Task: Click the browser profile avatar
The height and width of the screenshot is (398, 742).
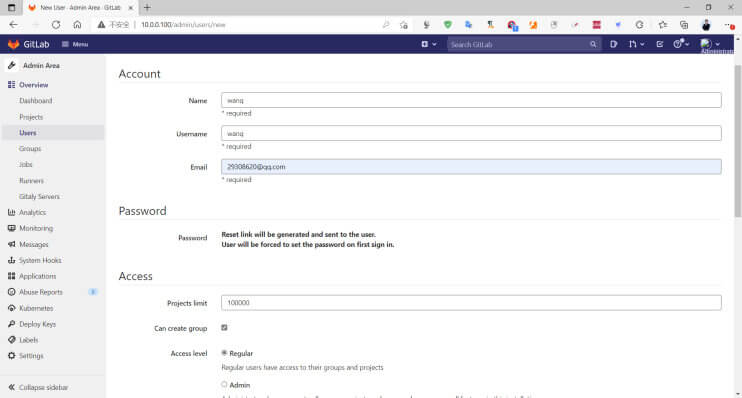Action: tap(706, 25)
